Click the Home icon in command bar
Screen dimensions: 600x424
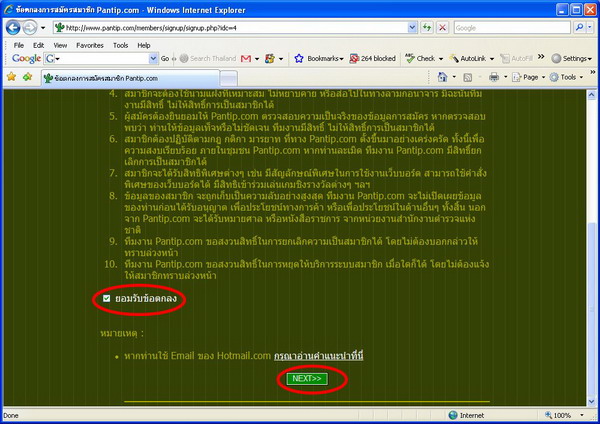point(442,77)
